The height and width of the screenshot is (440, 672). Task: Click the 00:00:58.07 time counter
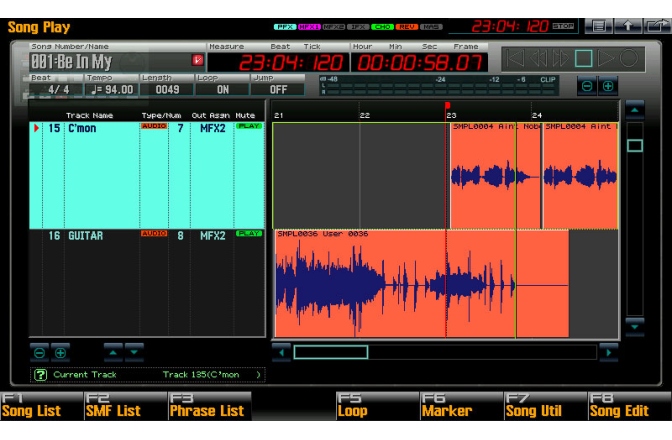(420, 63)
